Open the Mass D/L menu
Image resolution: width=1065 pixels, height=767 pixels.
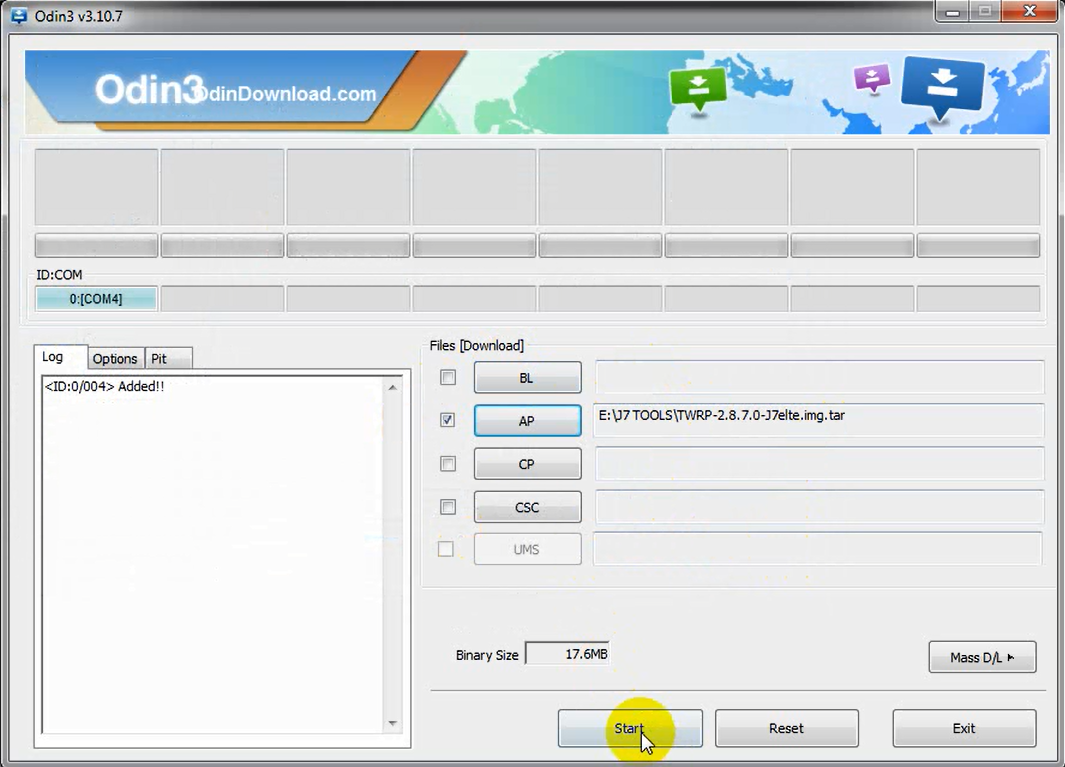pyautogui.click(x=982, y=657)
